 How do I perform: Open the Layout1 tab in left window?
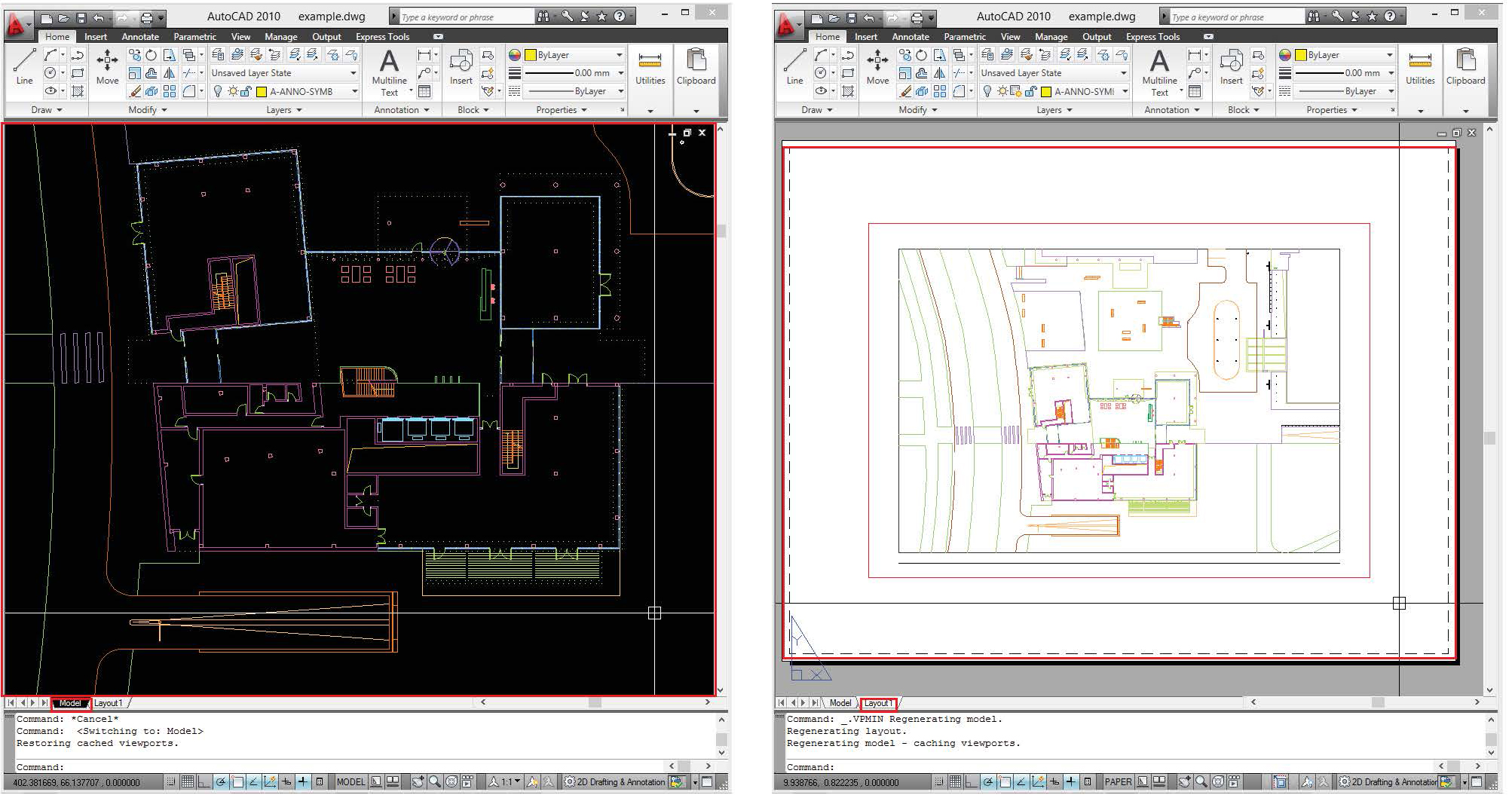(x=109, y=703)
